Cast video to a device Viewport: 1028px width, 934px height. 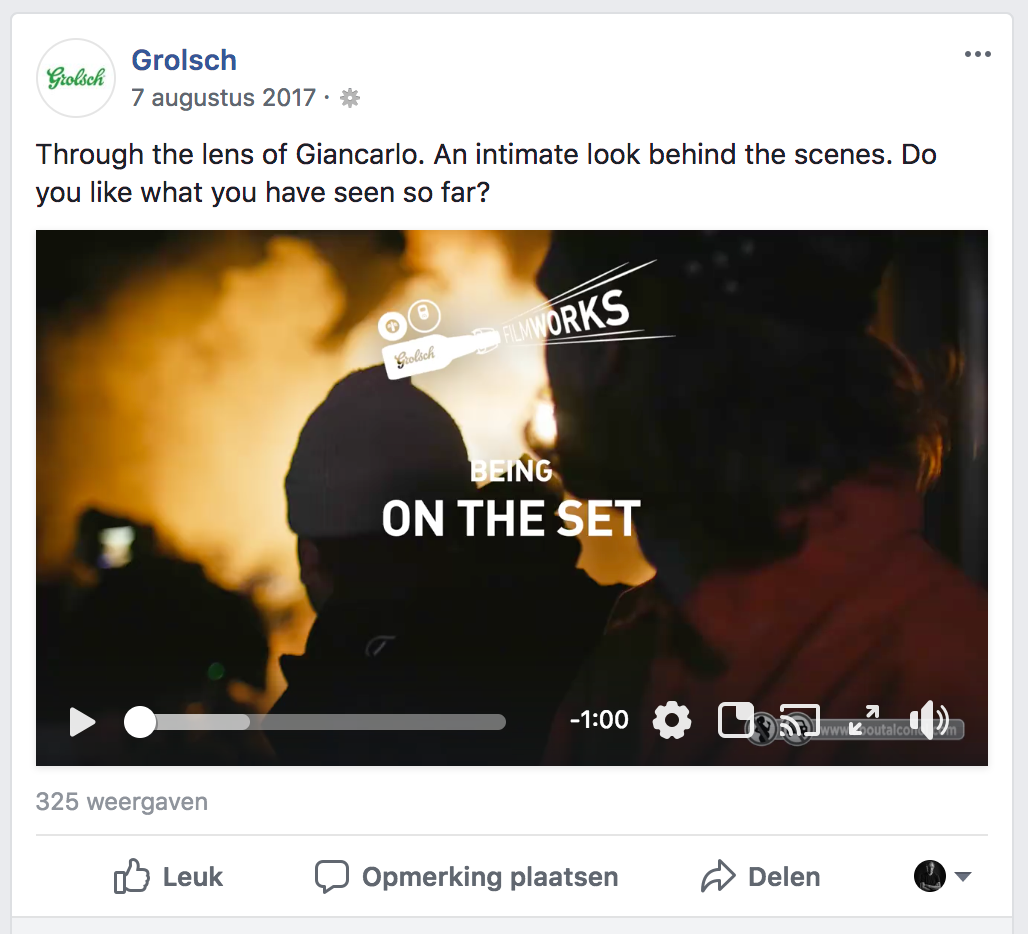(799, 721)
